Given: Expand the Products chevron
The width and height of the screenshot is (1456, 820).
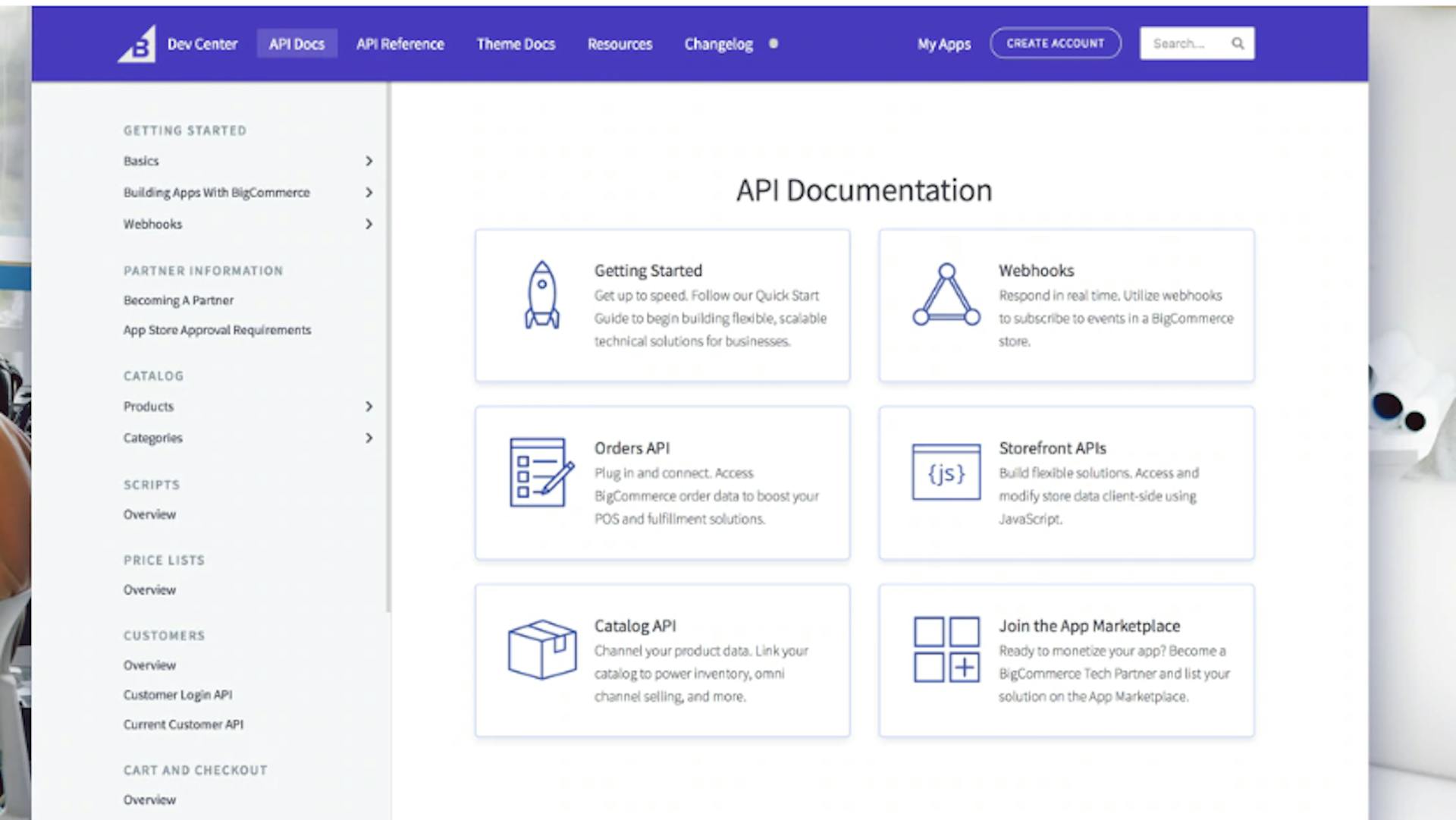Looking at the screenshot, I should coord(369,407).
